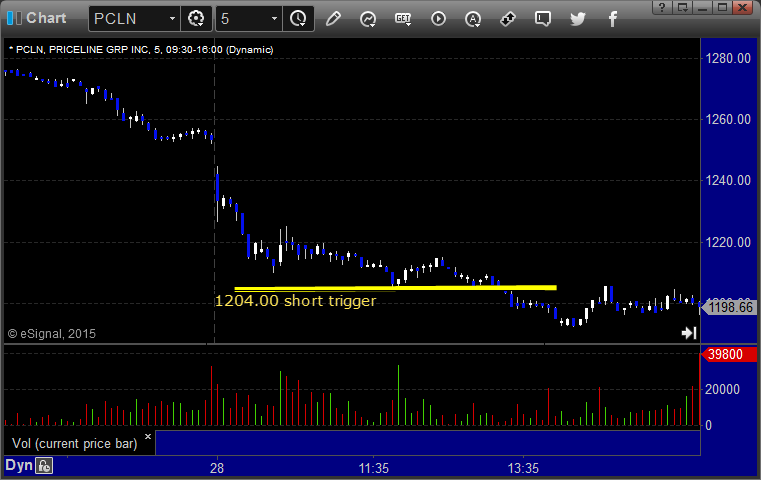This screenshot has height=480, width=761.
Task: Open the symbol settings gear menu
Action: [196, 19]
